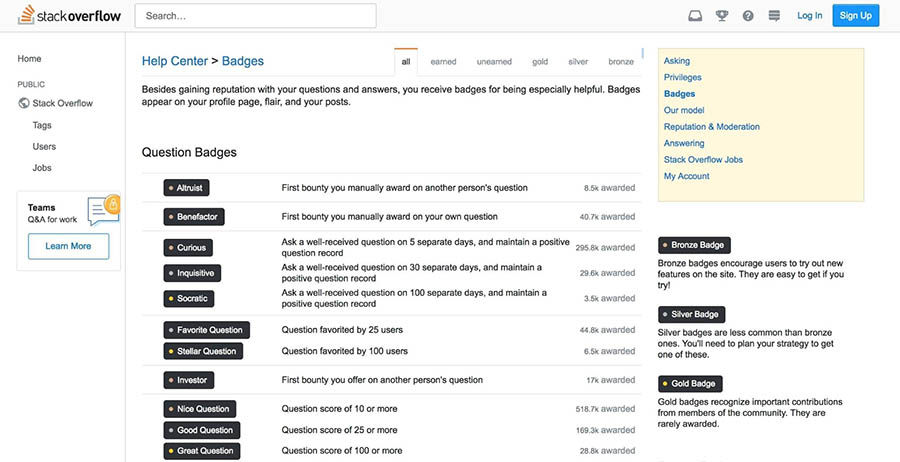Click Learn More about Teams
This screenshot has width=900, height=462.
coord(68,246)
